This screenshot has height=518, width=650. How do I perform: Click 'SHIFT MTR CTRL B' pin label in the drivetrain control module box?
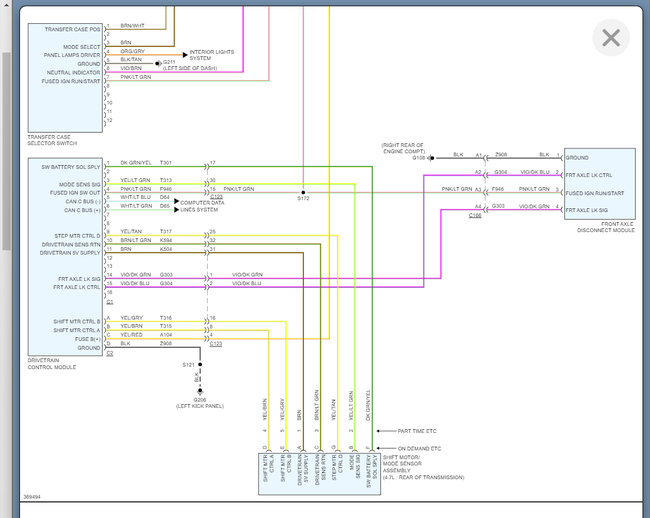pos(77,322)
